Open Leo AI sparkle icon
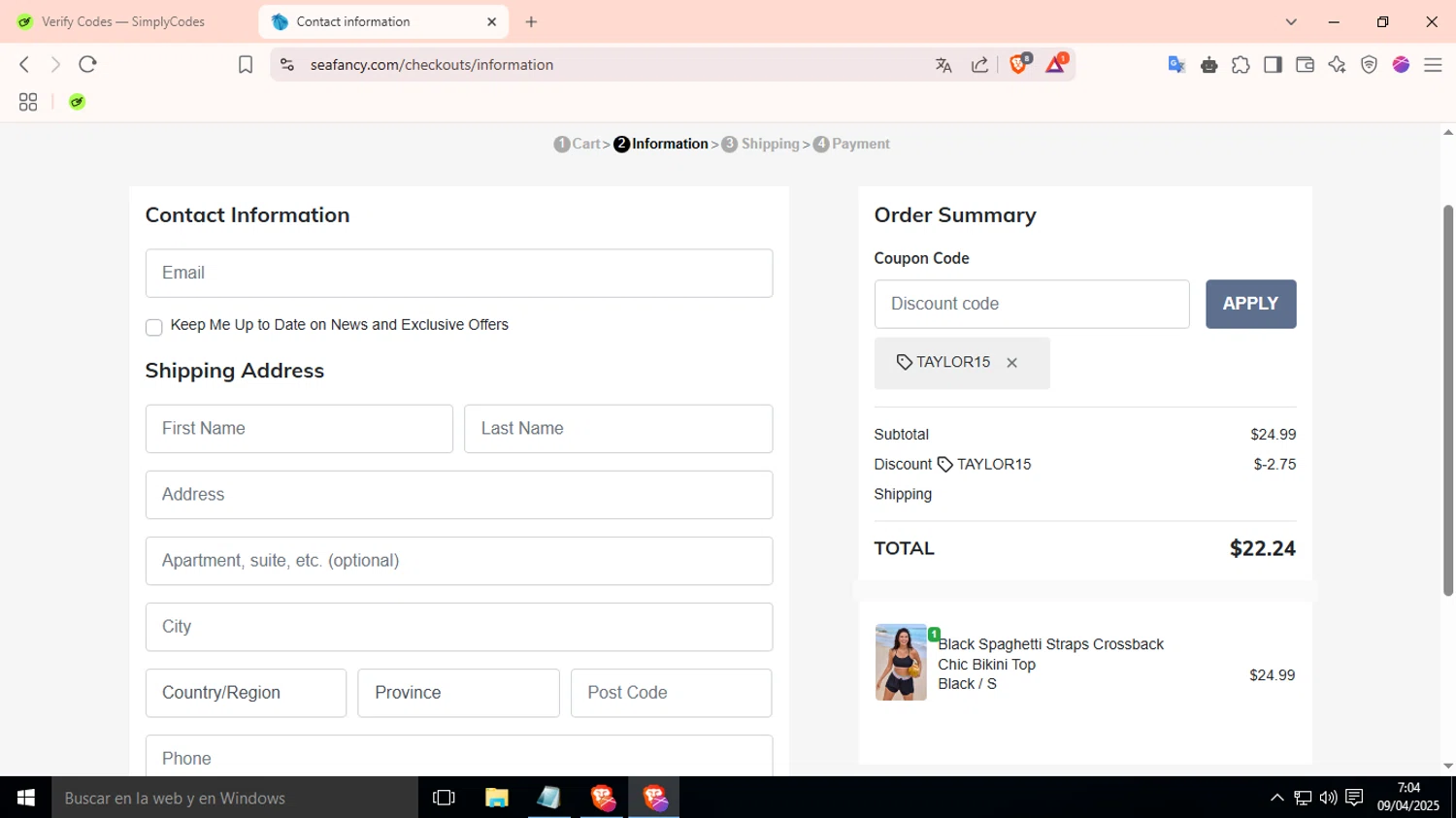Viewport: 1456px width, 818px height. tap(1337, 65)
